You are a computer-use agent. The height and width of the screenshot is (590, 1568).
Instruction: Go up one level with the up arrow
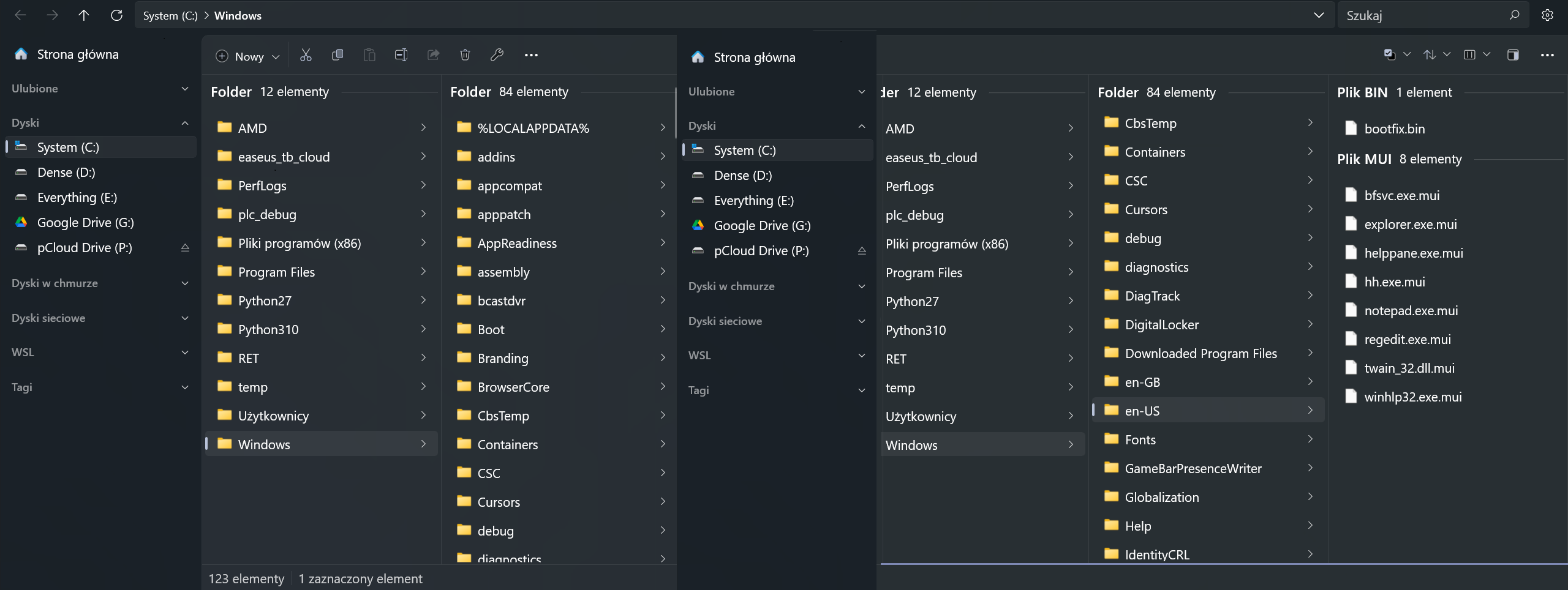[85, 15]
